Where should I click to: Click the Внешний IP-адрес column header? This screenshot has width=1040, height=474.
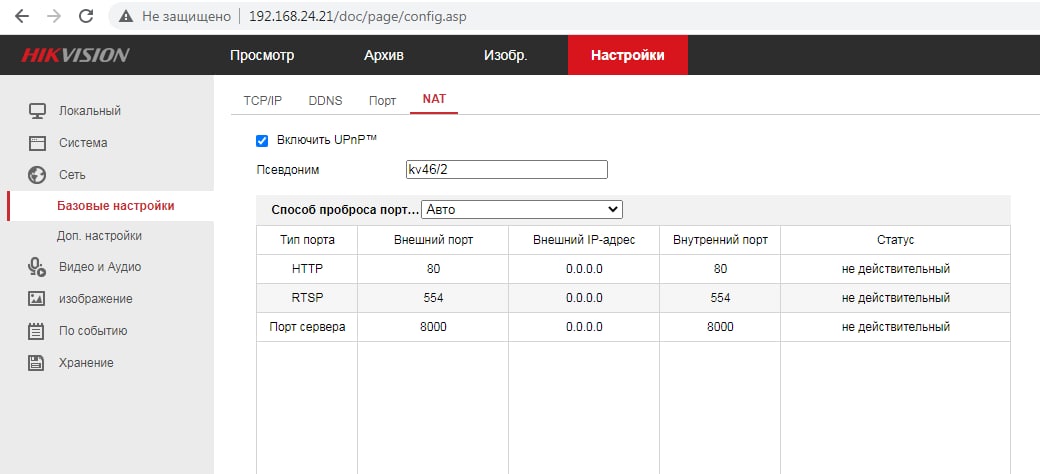click(x=584, y=240)
